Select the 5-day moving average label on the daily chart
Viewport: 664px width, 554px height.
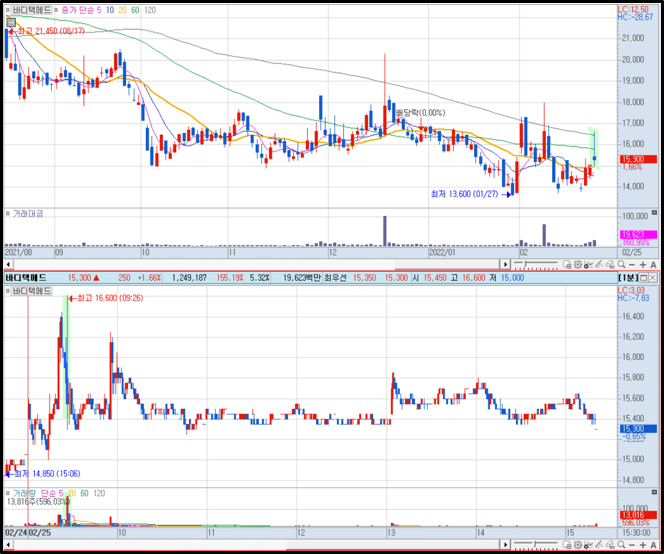[x=99, y=10]
